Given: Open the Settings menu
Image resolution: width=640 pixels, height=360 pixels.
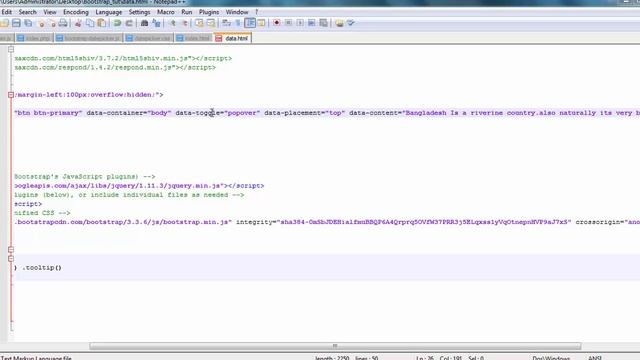Looking at the screenshot, I should 139,12.
